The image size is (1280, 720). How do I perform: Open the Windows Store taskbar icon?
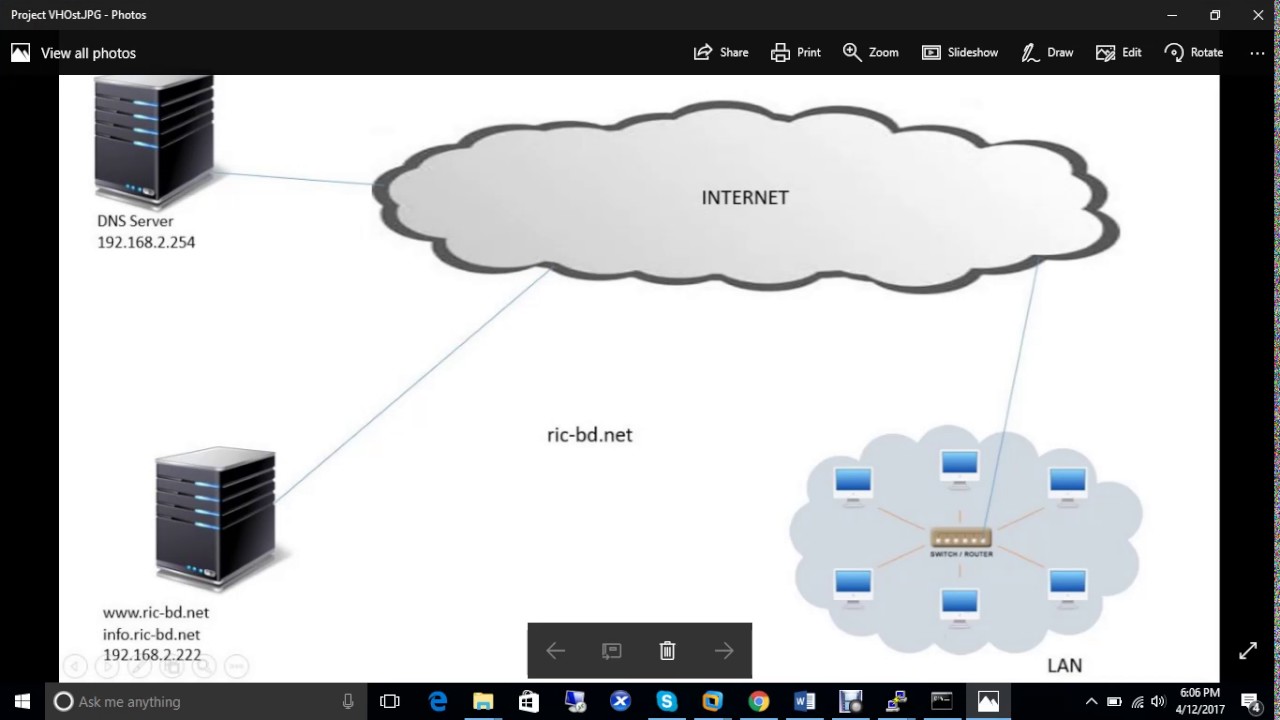529,701
